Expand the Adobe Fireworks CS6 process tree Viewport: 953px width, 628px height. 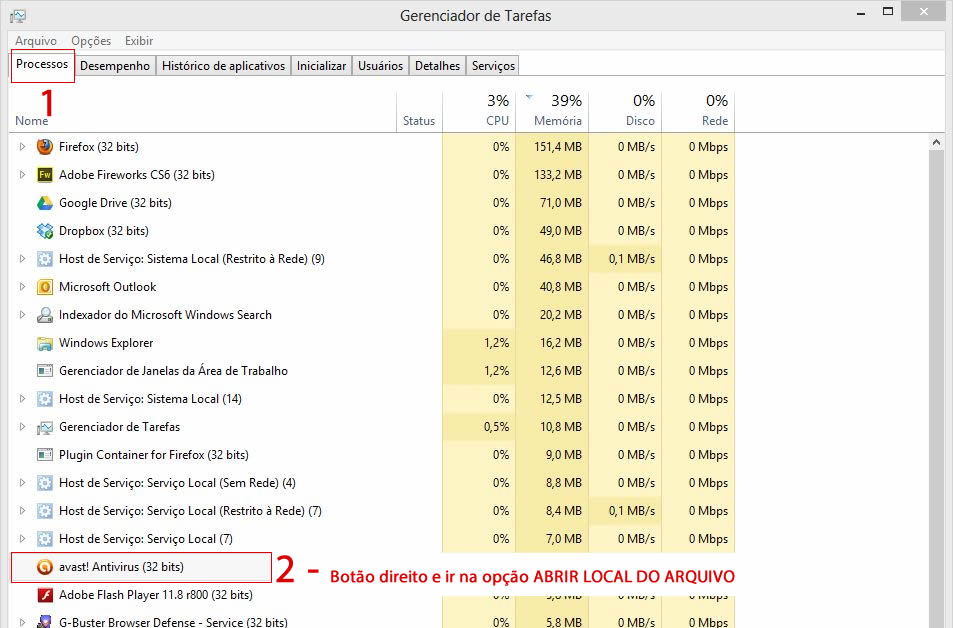click(x=22, y=175)
